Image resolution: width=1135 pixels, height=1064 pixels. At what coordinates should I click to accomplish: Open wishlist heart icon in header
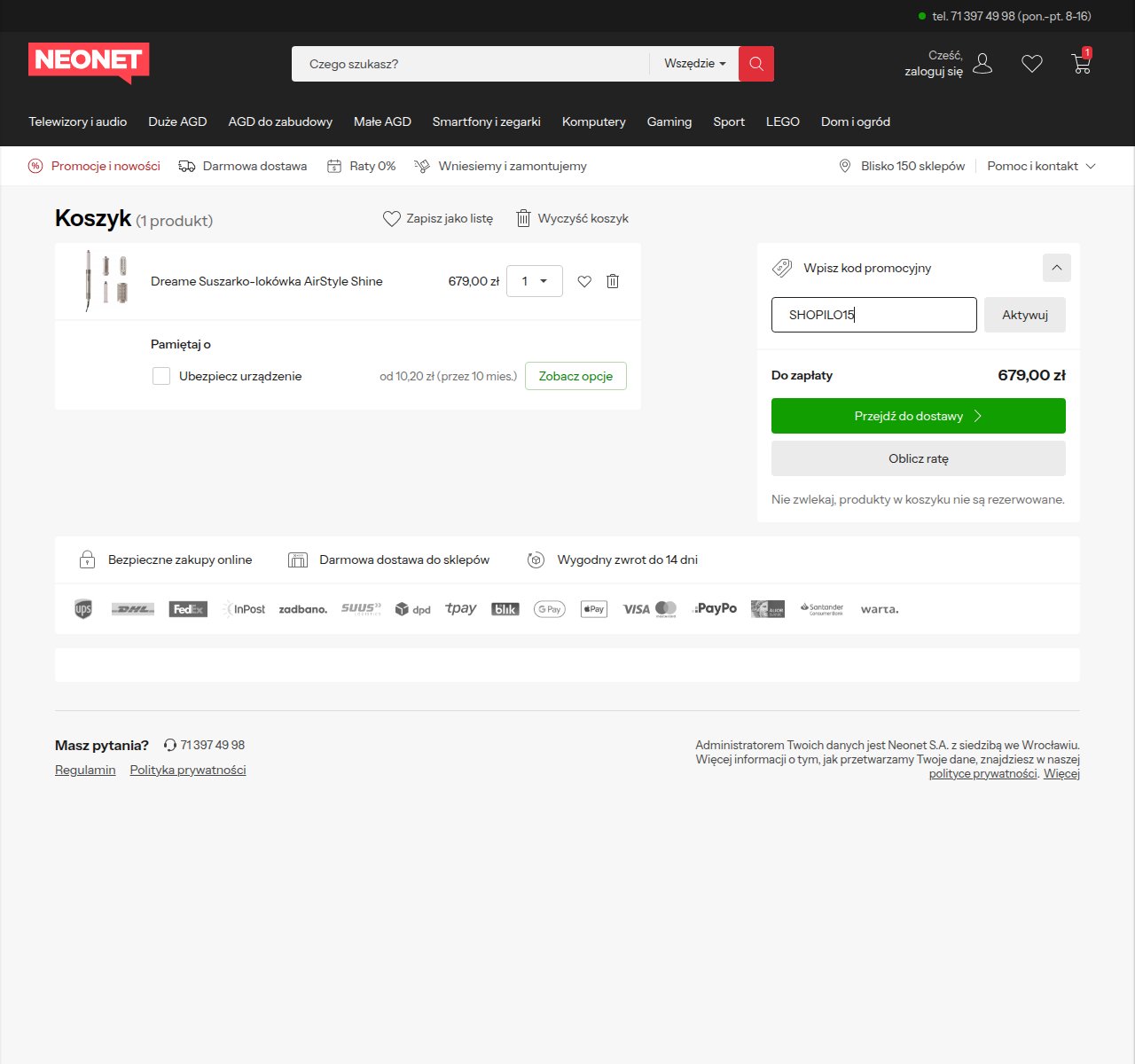(x=1032, y=64)
